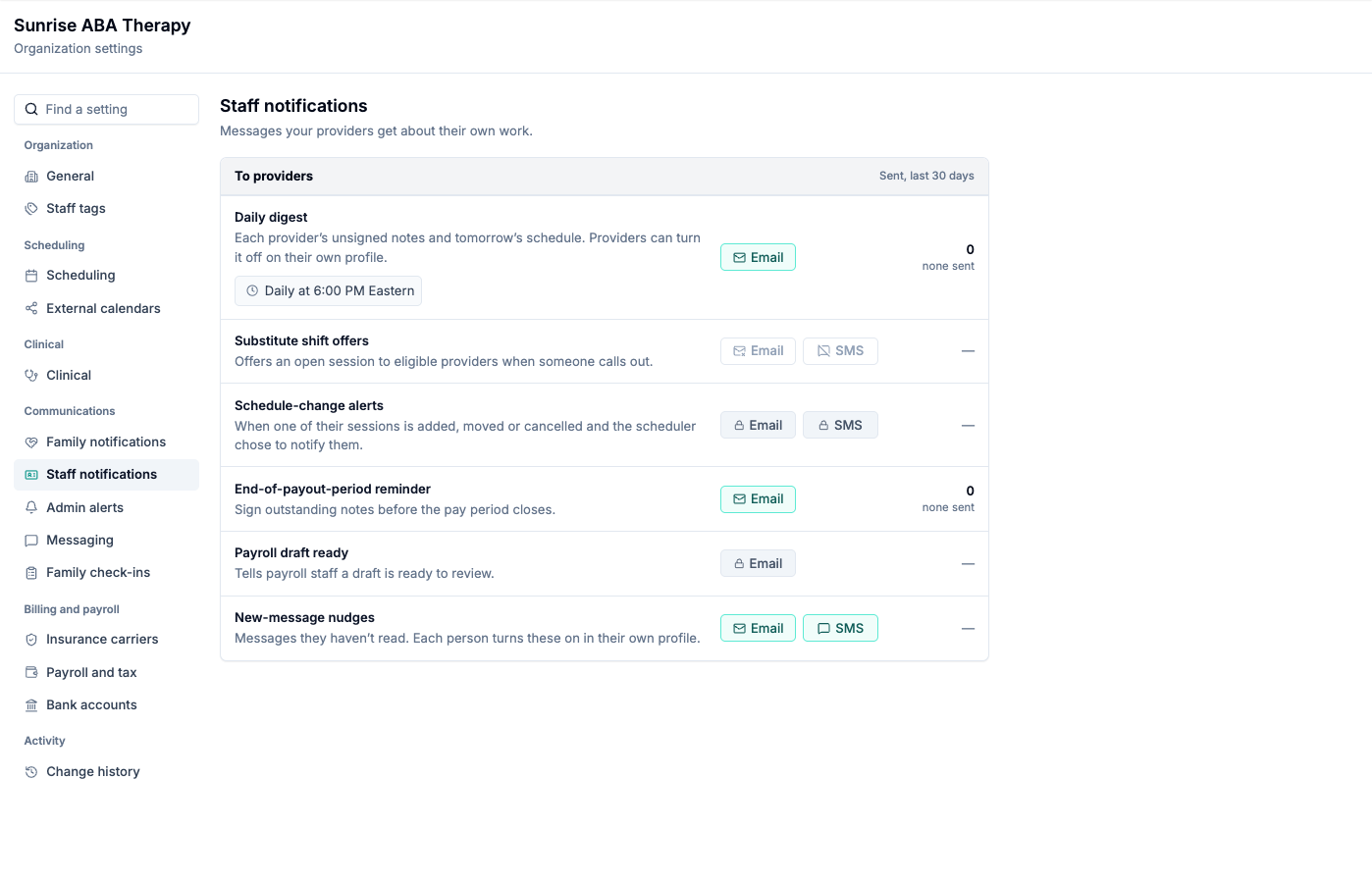
Task: Click 'Daily digest' row title
Action: coord(271,218)
